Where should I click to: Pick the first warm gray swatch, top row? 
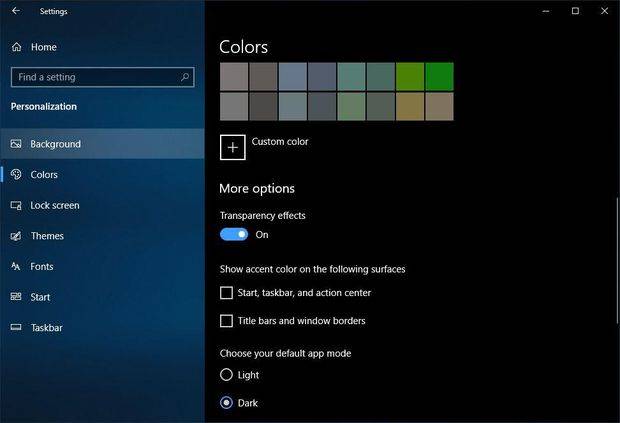pyautogui.click(x=234, y=77)
